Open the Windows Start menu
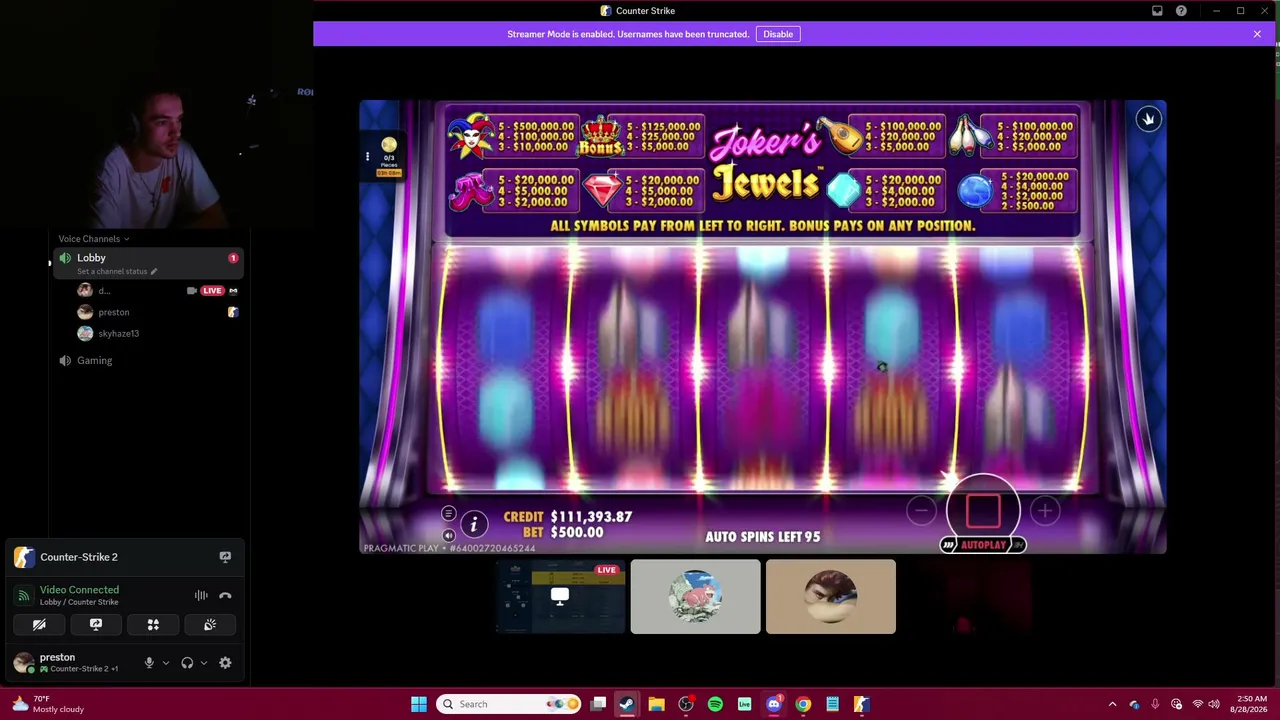Image resolution: width=1280 pixels, height=720 pixels. pos(419,704)
